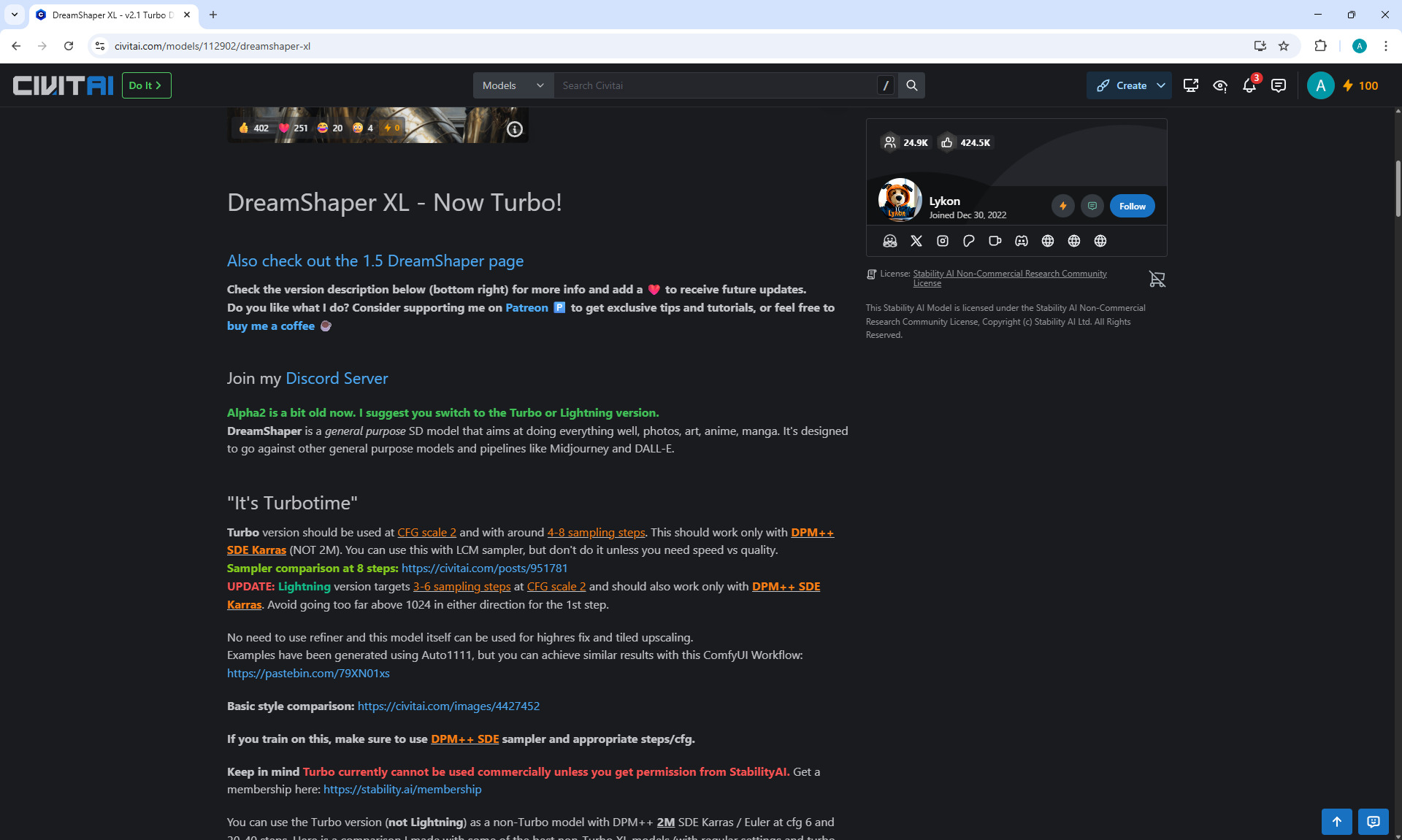Focus the Search Civitai input field
This screenshot has width=1402, height=840.
tap(716, 86)
